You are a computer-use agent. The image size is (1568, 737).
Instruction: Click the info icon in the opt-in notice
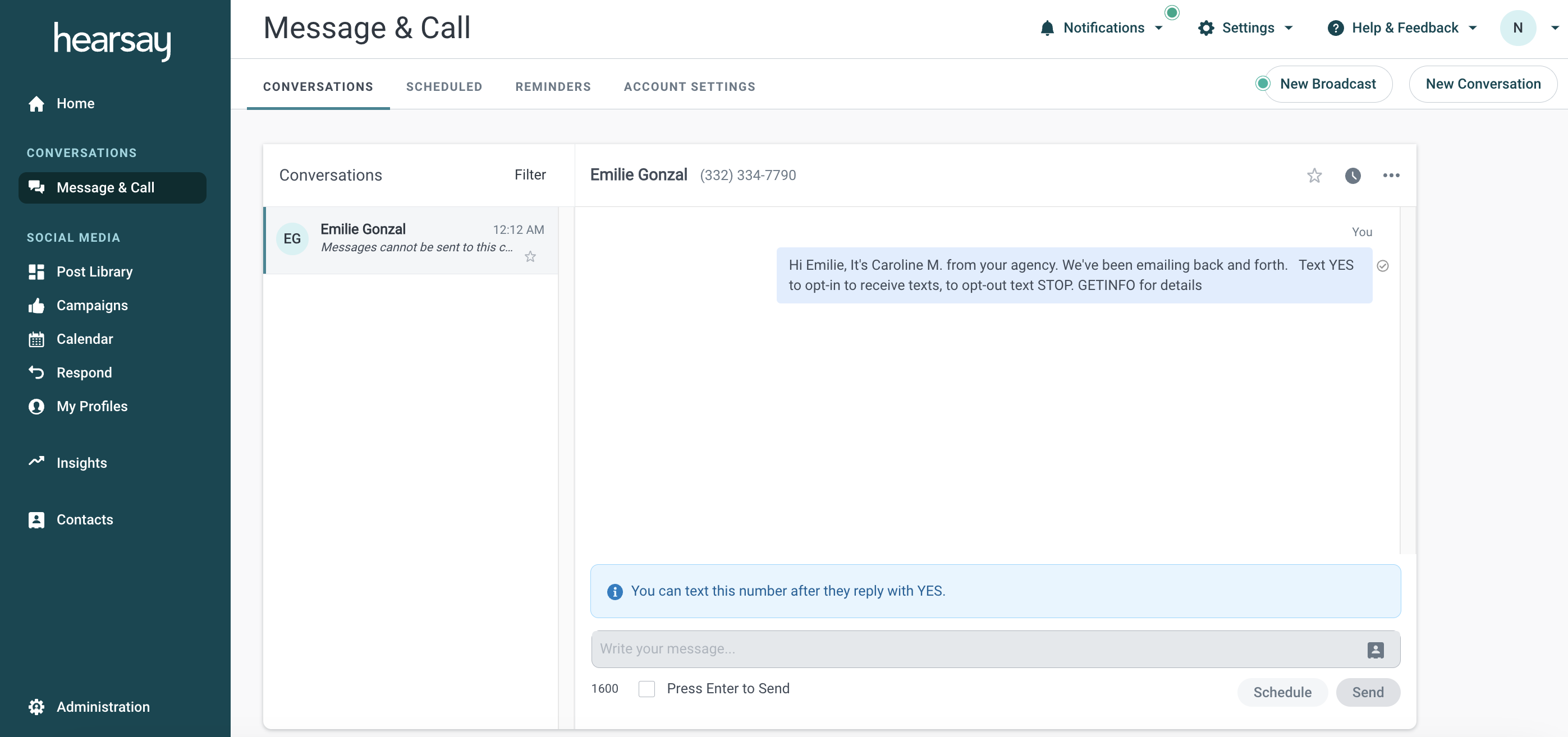tap(615, 592)
